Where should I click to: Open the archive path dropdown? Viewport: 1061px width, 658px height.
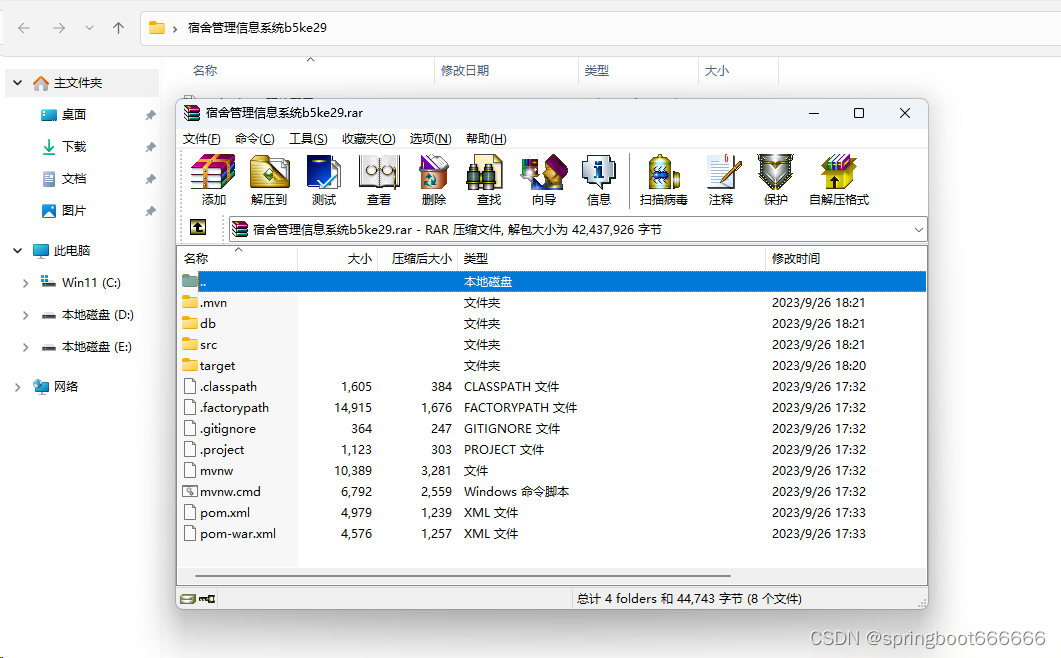[918, 229]
